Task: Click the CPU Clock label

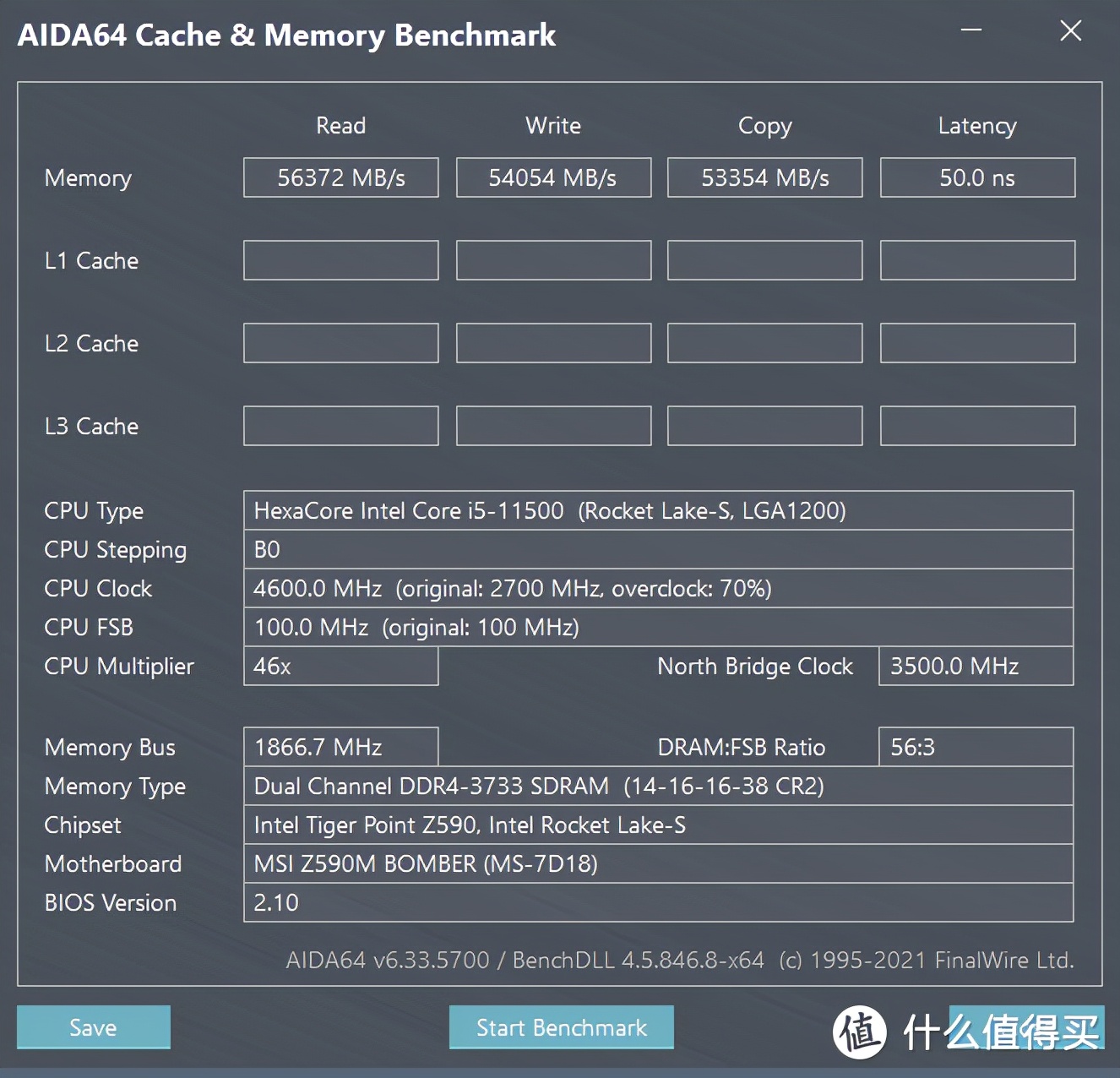Action: [98, 588]
